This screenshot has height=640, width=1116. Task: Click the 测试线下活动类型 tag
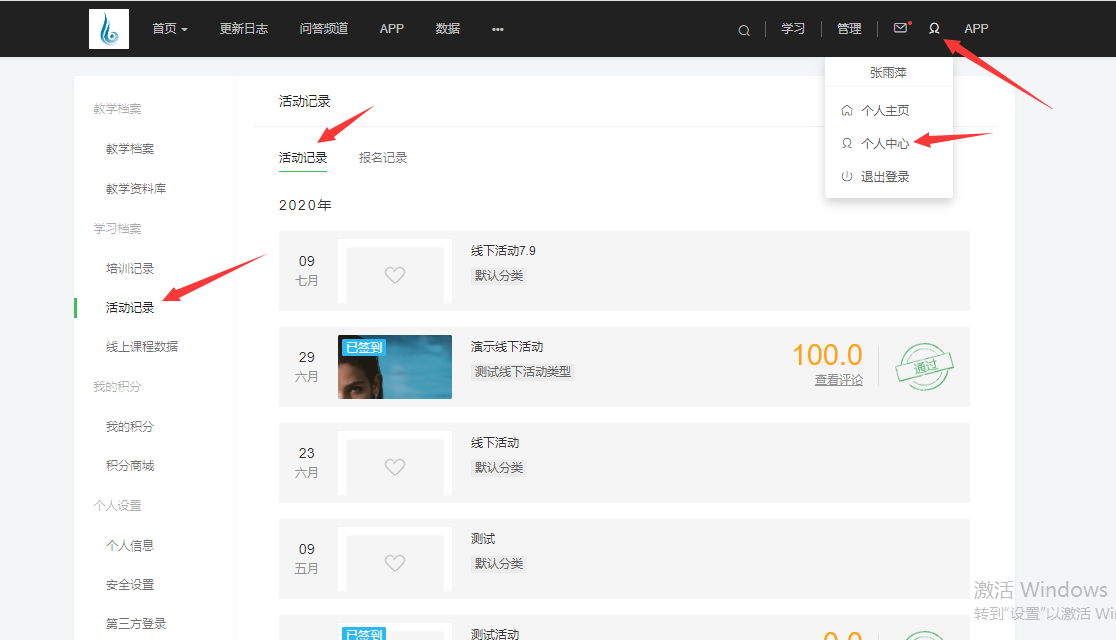[x=523, y=372]
